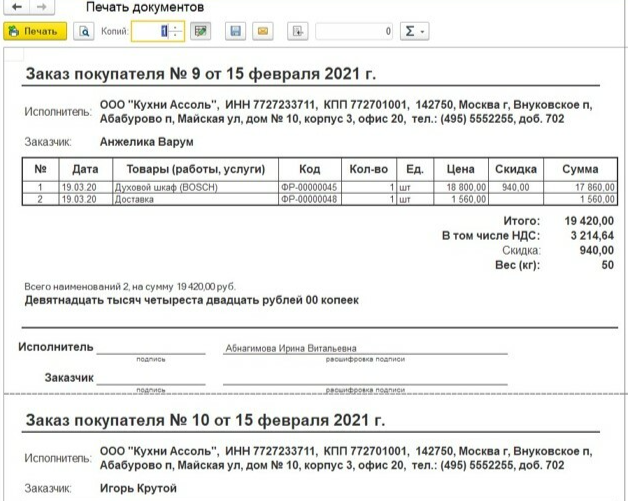The image size is (628, 501).
Task: Click the page export arrow icon
Action: click(x=298, y=31)
